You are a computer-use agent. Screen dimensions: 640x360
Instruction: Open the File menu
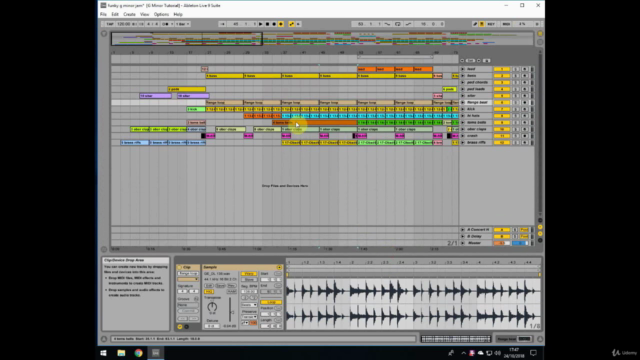[103, 14]
